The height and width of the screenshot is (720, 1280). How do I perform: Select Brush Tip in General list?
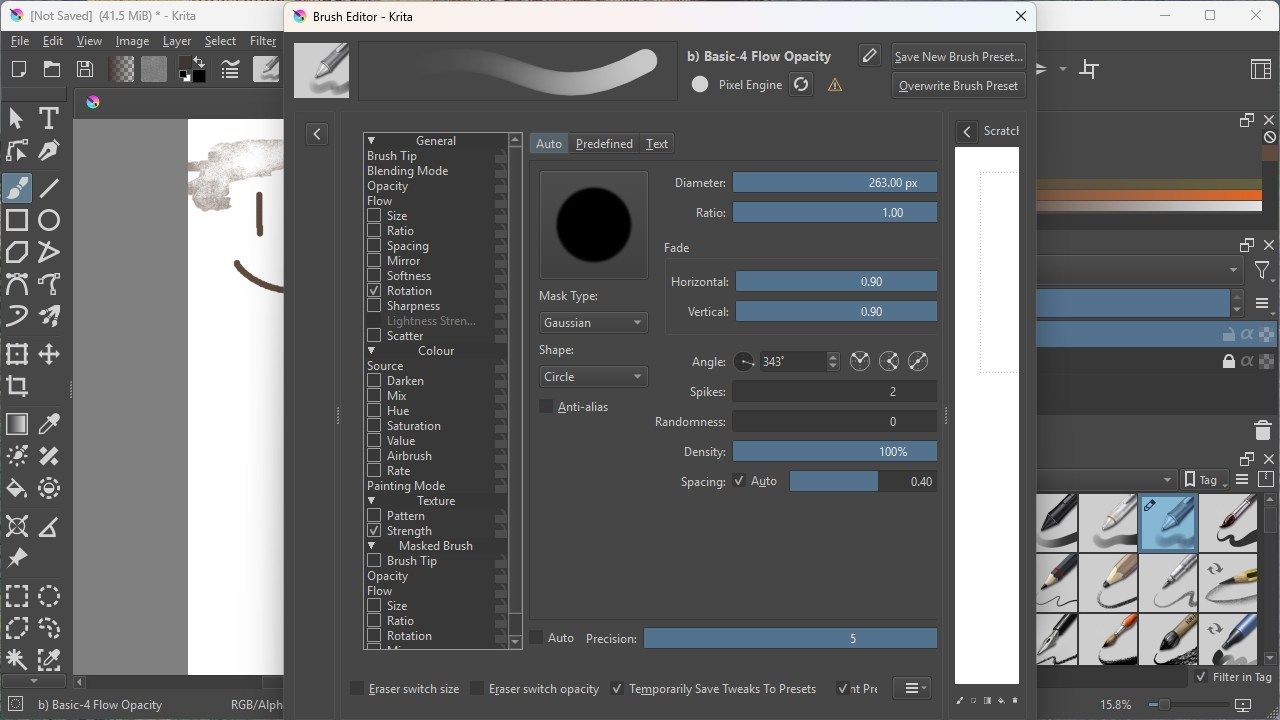click(x=392, y=155)
